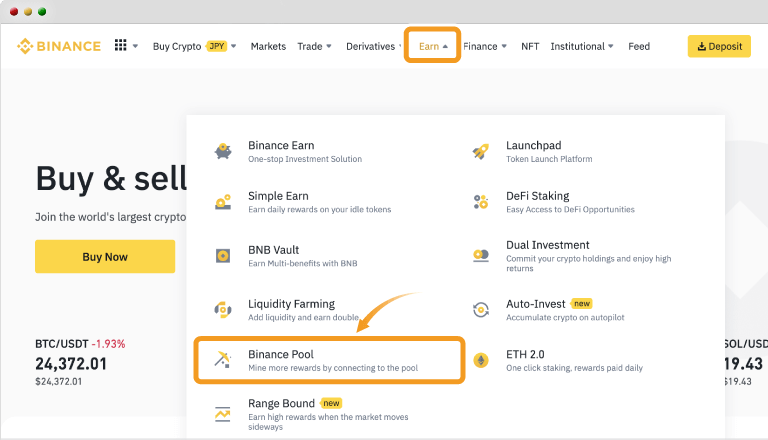Open Launchpad
This screenshot has height=440, width=768.
click(533, 146)
